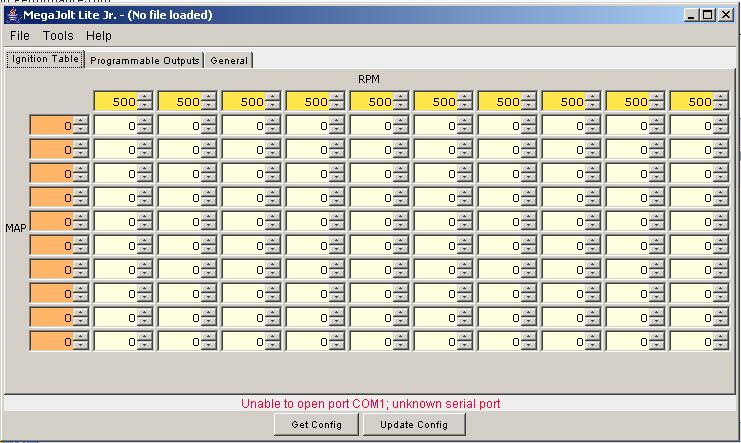This screenshot has width=741, height=443.
Task: Increase the fifth RPM bin with up arrow
Action: click(x=401, y=97)
